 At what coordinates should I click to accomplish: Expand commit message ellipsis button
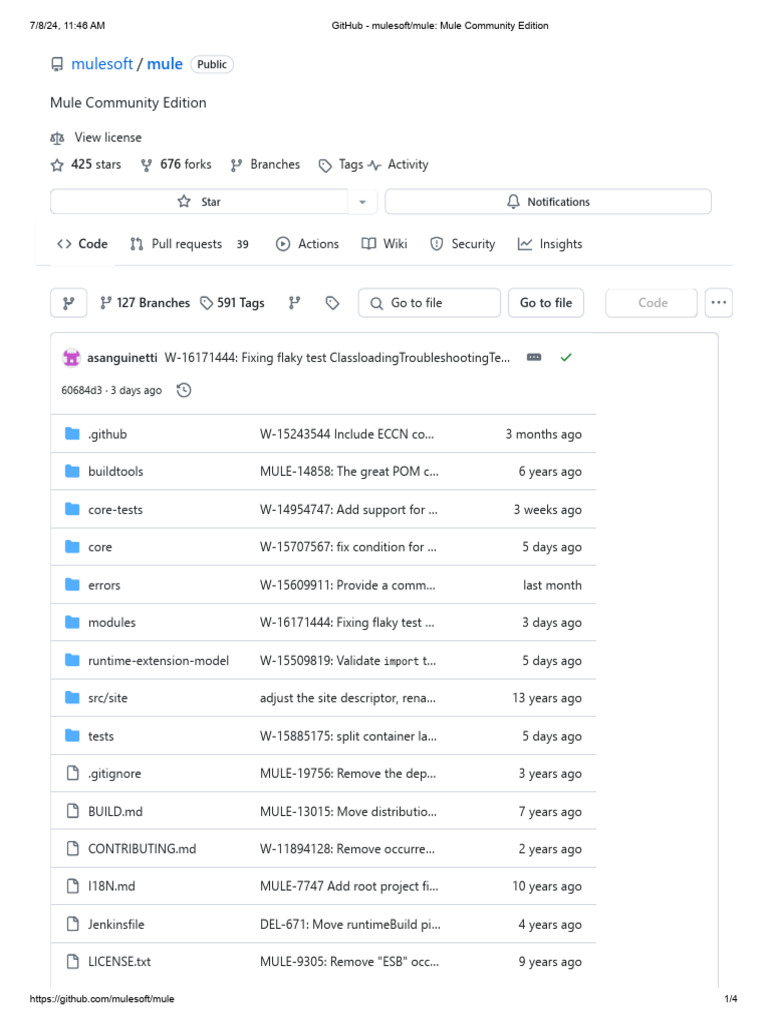tap(534, 357)
